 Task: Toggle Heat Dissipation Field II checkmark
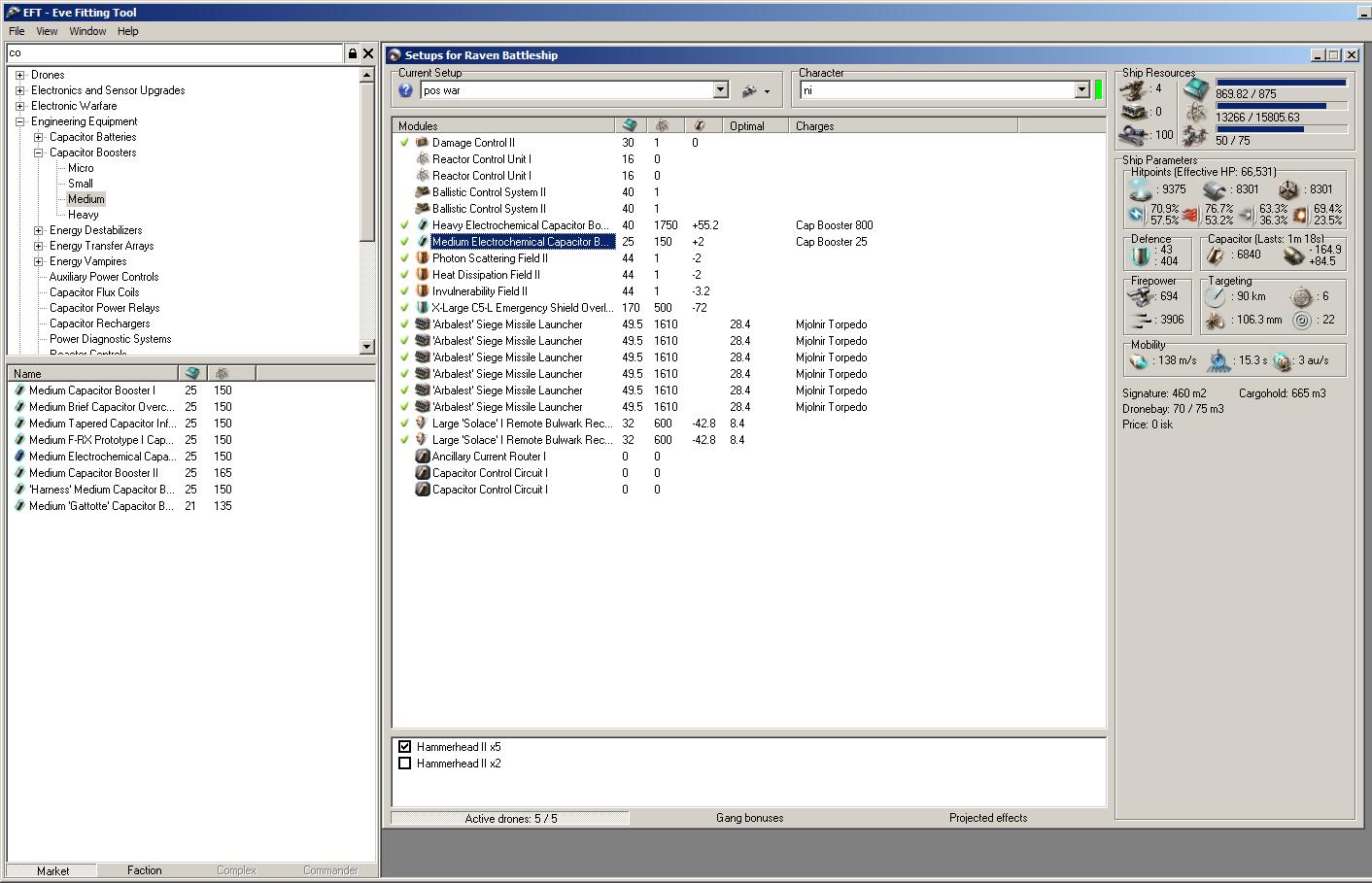coord(404,275)
